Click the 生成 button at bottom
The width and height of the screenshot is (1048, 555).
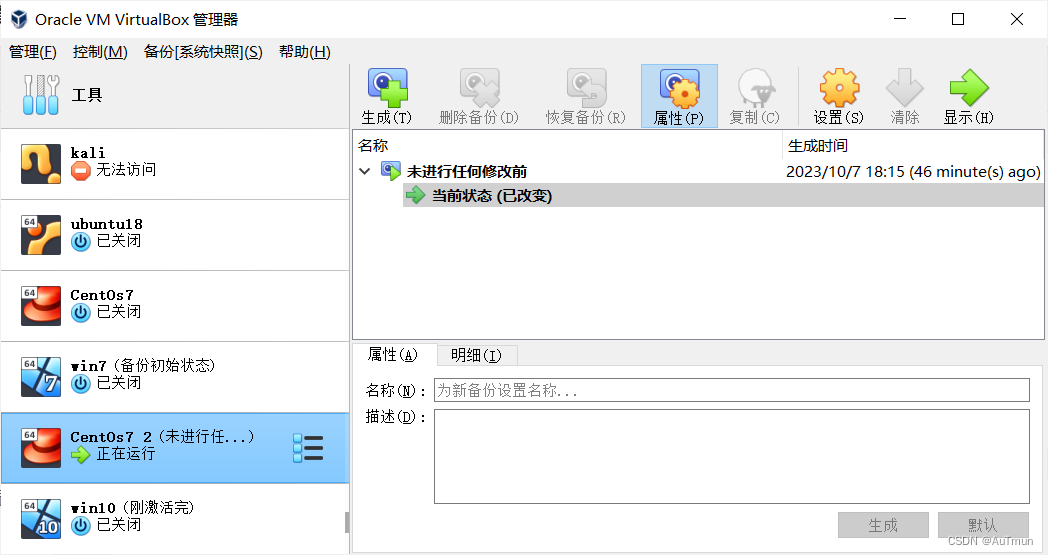(x=883, y=525)
